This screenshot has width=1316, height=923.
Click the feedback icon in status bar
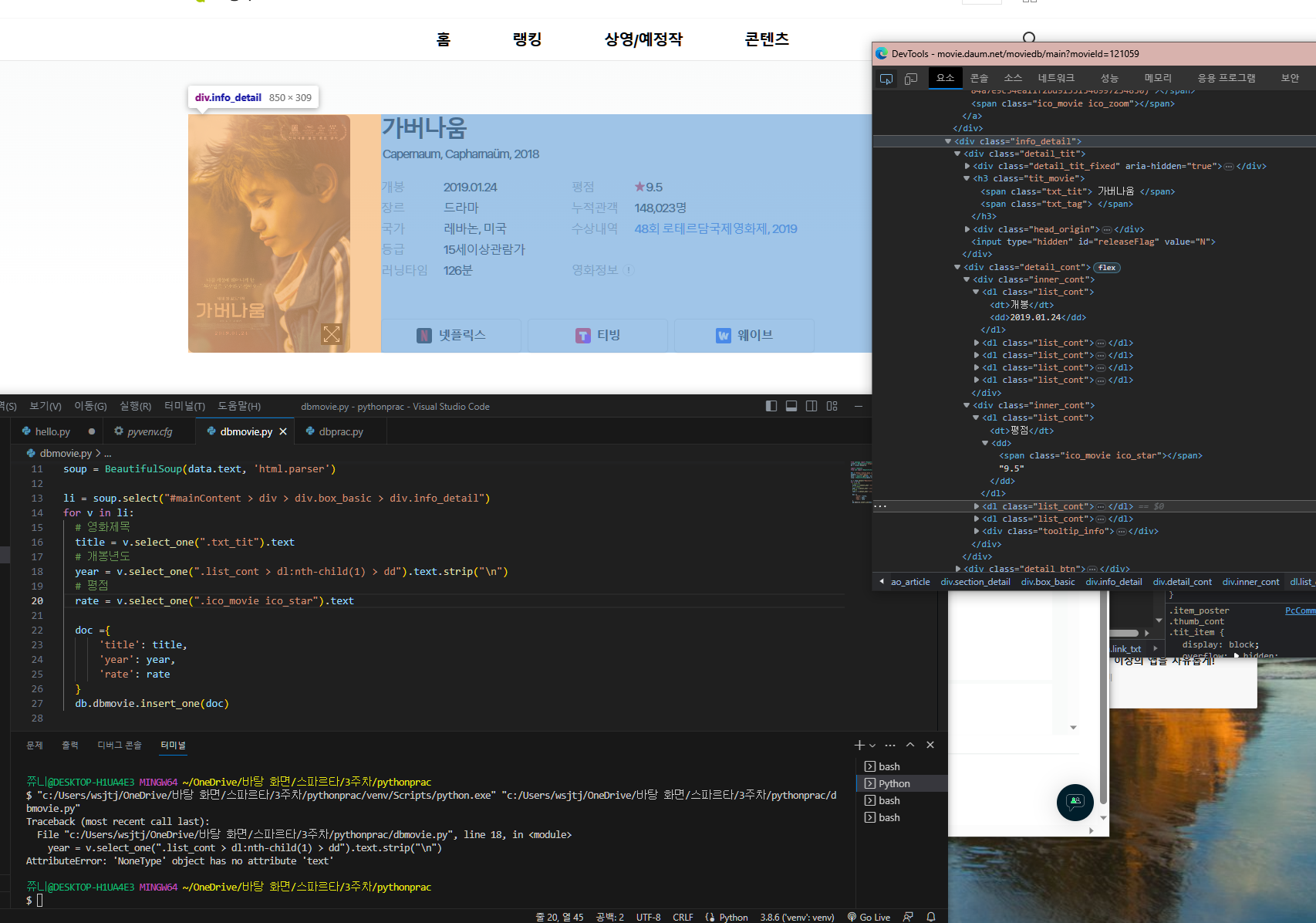pyautogui.click(x=908, y=917)
